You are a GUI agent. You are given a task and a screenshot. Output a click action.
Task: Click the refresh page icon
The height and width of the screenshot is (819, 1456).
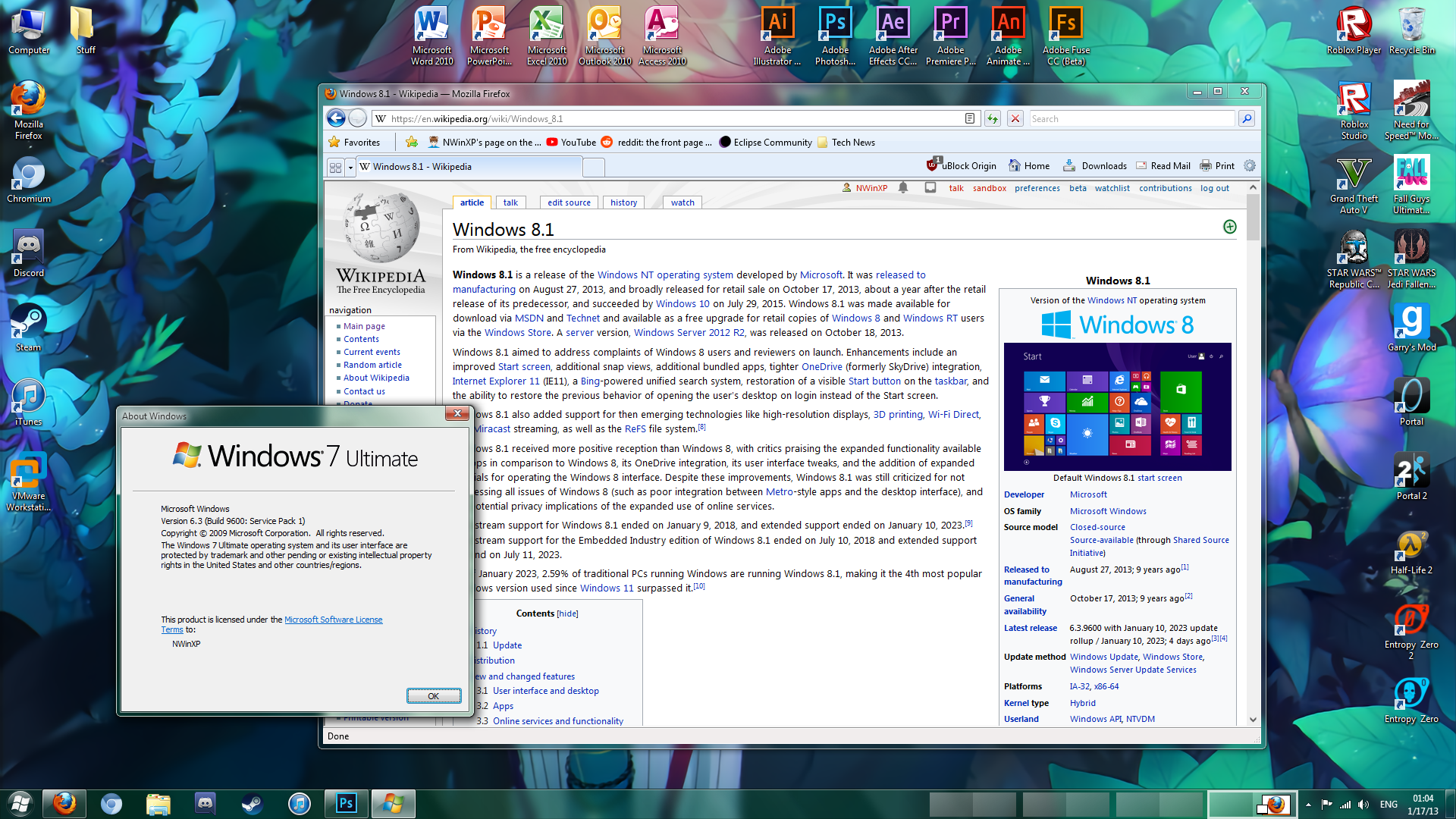coord(992,118)
